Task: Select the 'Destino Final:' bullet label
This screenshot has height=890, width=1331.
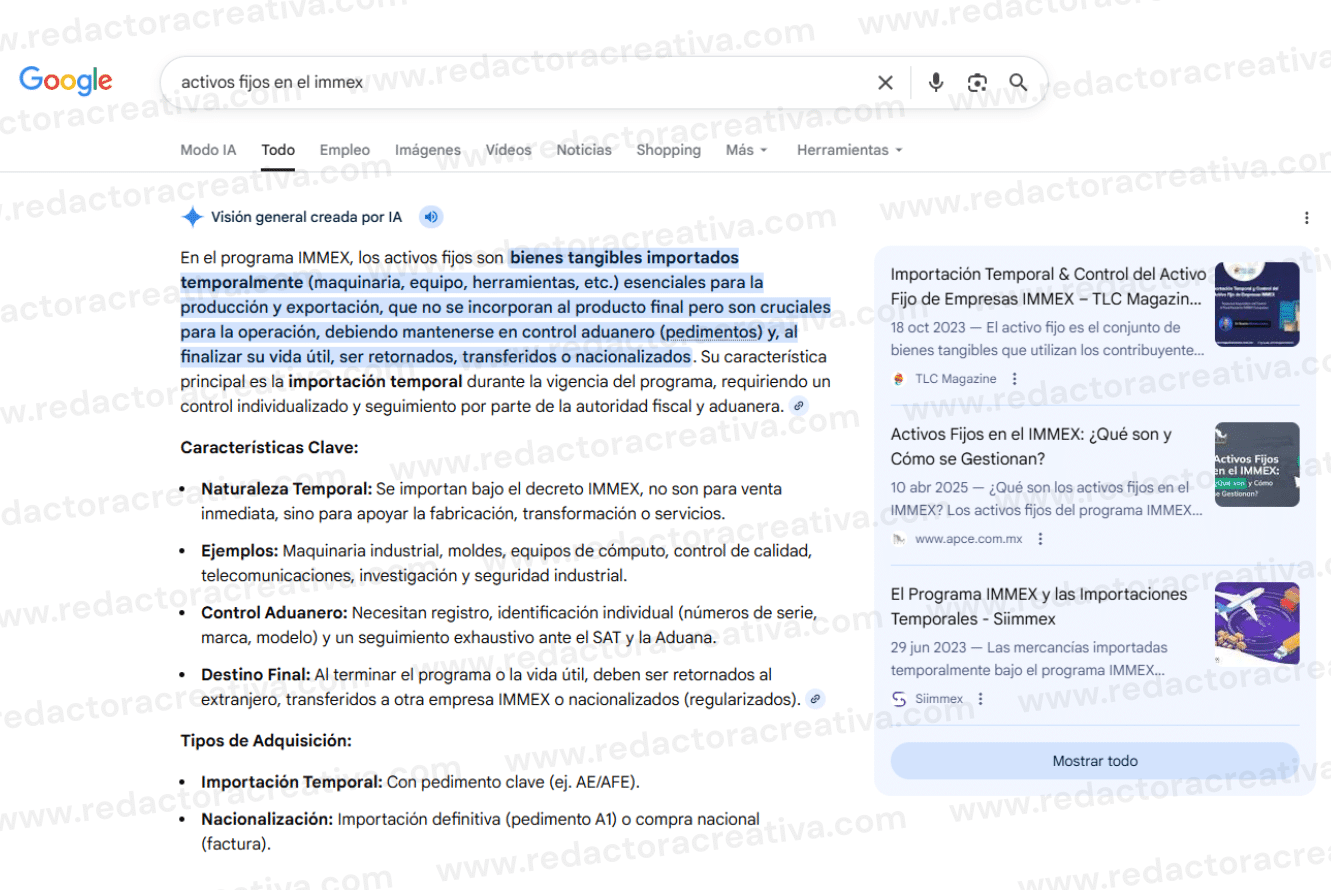Action: tap(256, 675)
